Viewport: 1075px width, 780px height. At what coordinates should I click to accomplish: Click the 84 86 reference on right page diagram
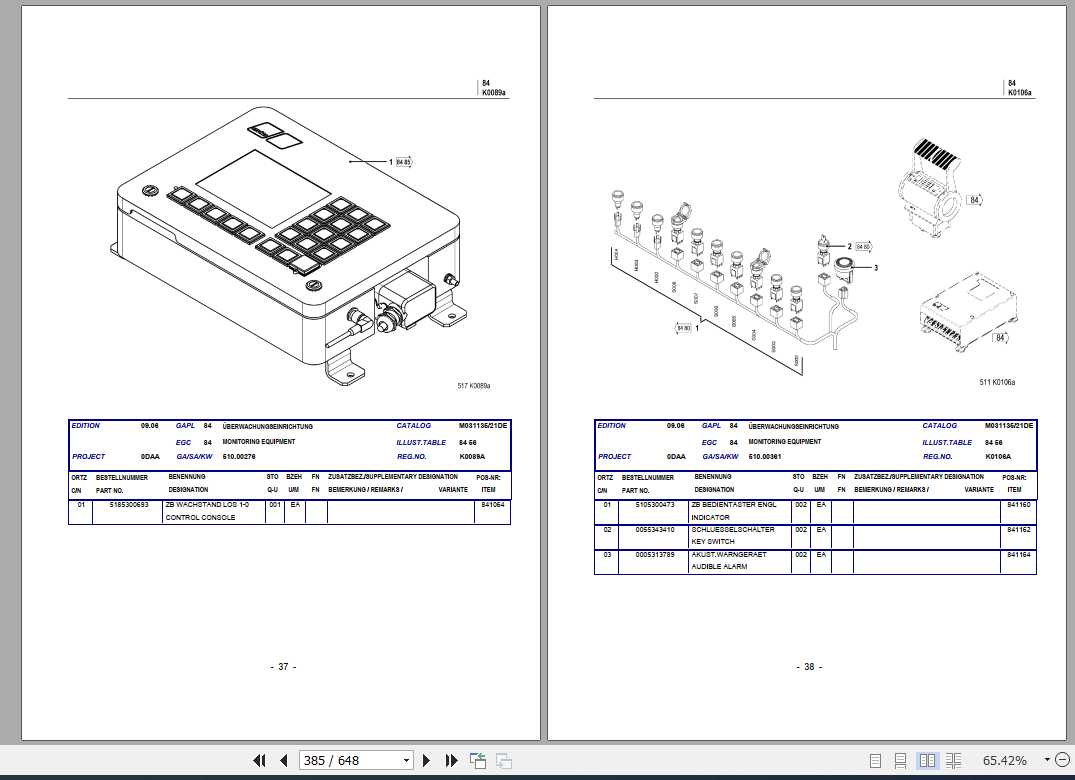pos(861,245)
